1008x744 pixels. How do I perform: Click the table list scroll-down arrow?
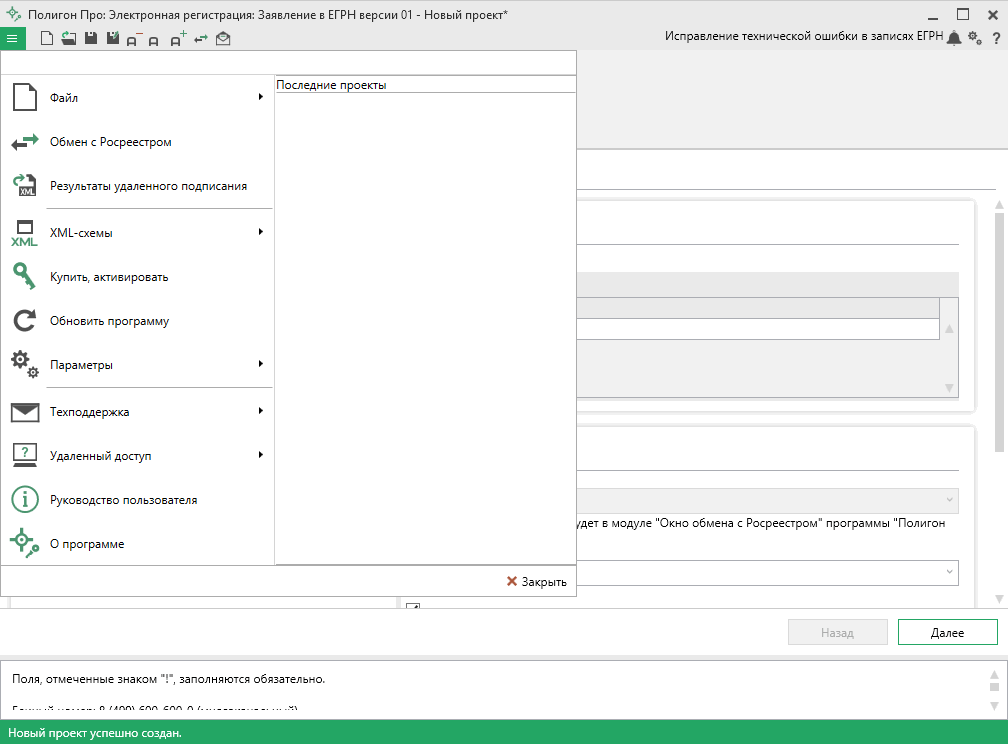coord(949,388)
